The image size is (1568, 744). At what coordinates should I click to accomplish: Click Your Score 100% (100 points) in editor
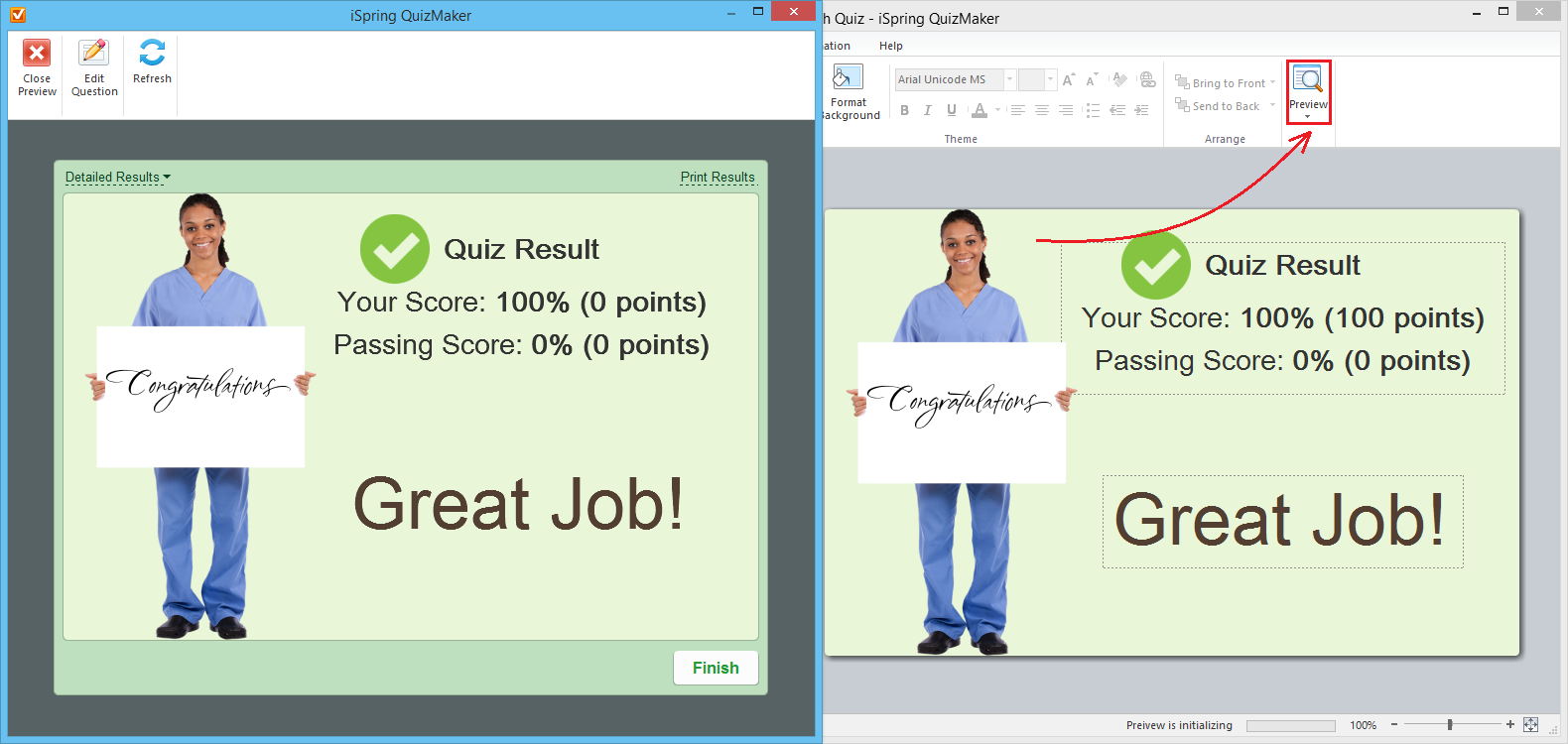click(x=1282, y=317)
